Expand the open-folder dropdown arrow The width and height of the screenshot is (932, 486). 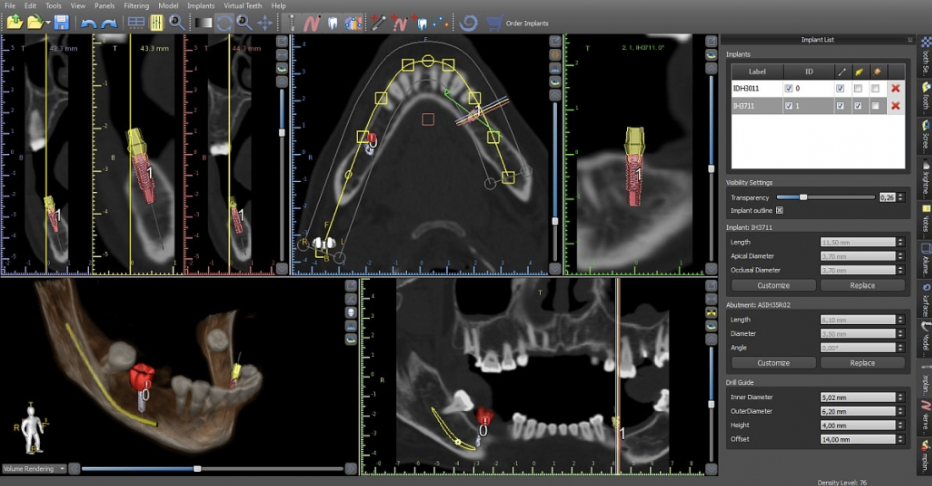pos(46,22)
